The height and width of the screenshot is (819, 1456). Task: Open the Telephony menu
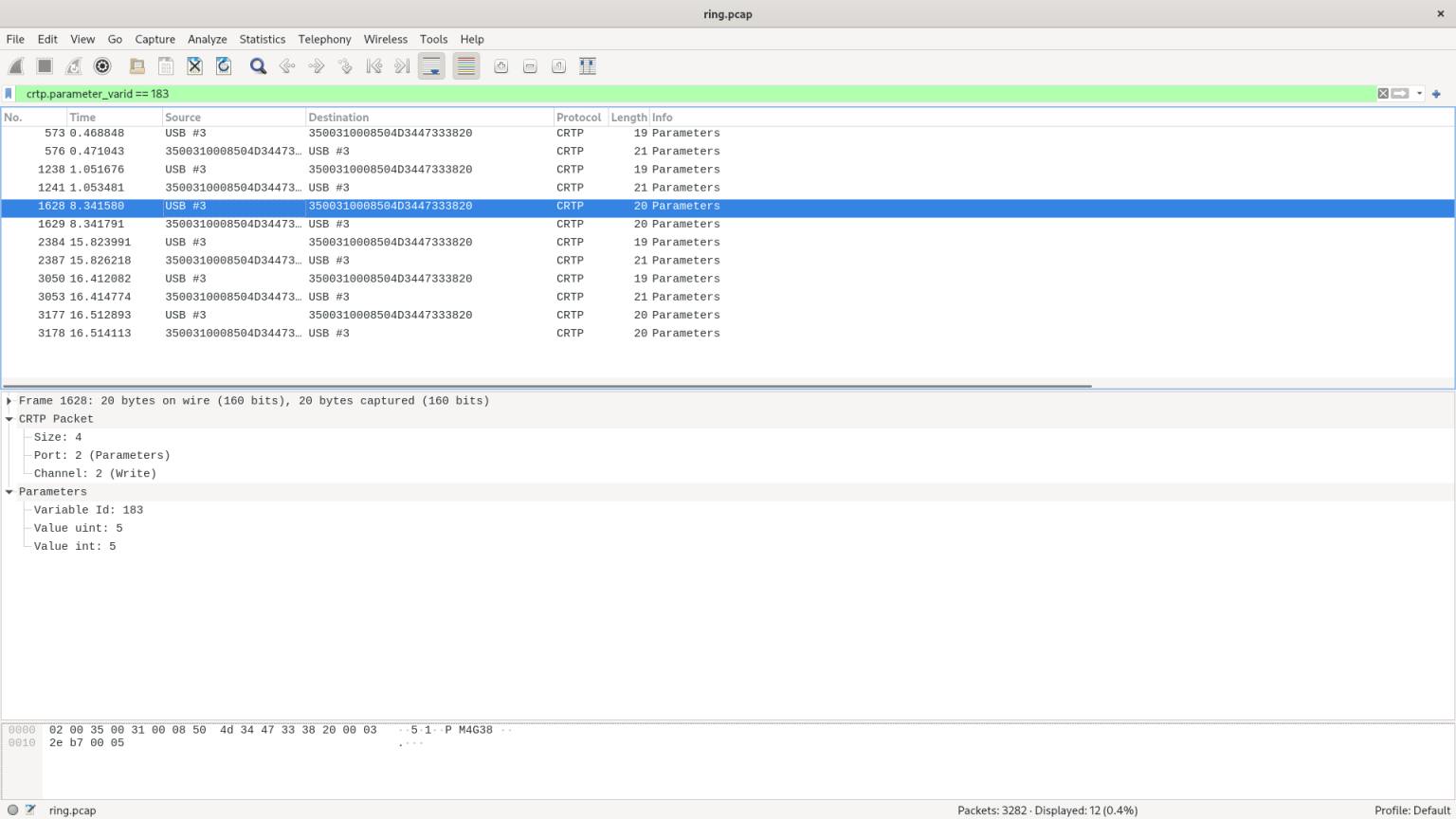[324, 39]
